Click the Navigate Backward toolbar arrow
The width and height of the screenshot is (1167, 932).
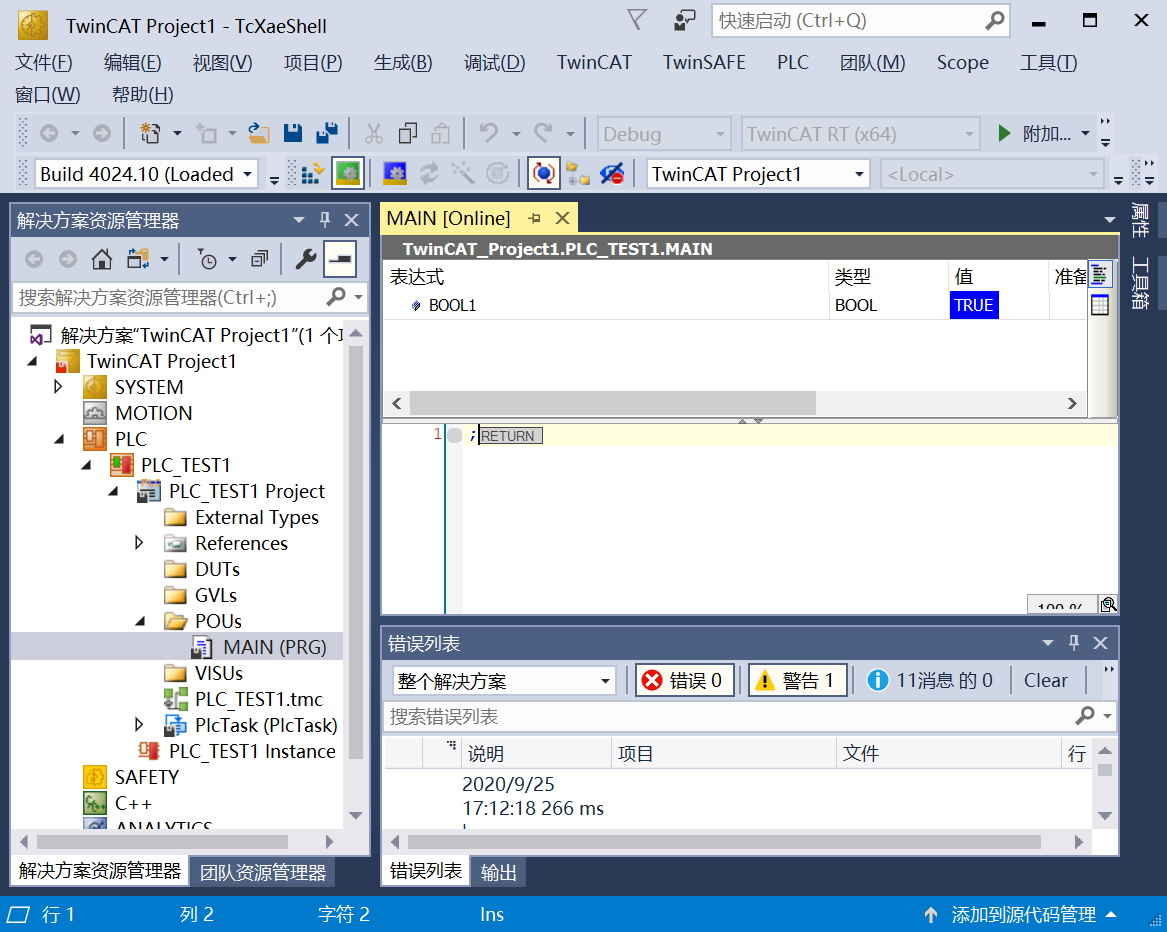pyautogui.click(x=49, y=134)
